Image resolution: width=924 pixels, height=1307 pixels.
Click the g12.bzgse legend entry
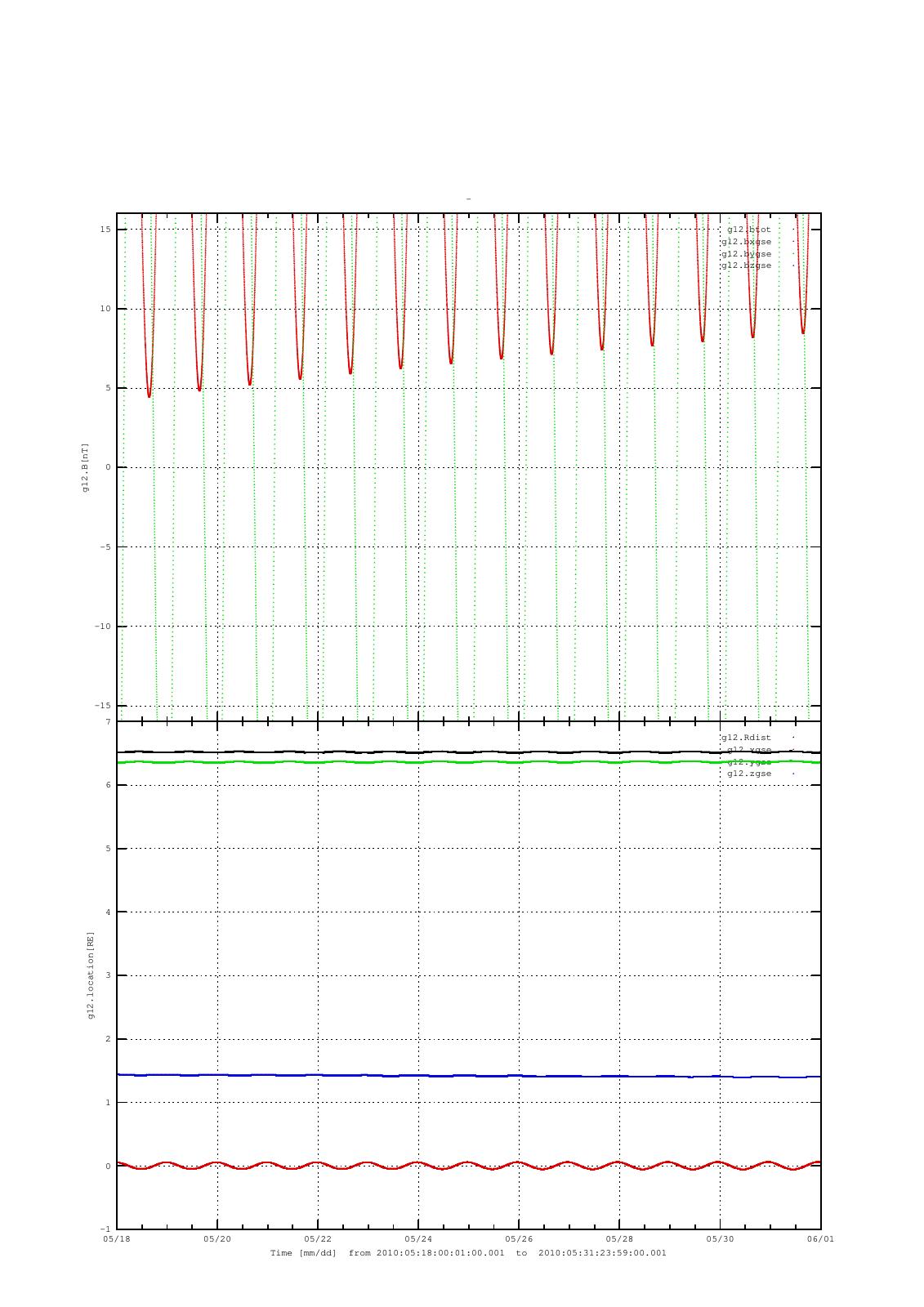(746, 265)
